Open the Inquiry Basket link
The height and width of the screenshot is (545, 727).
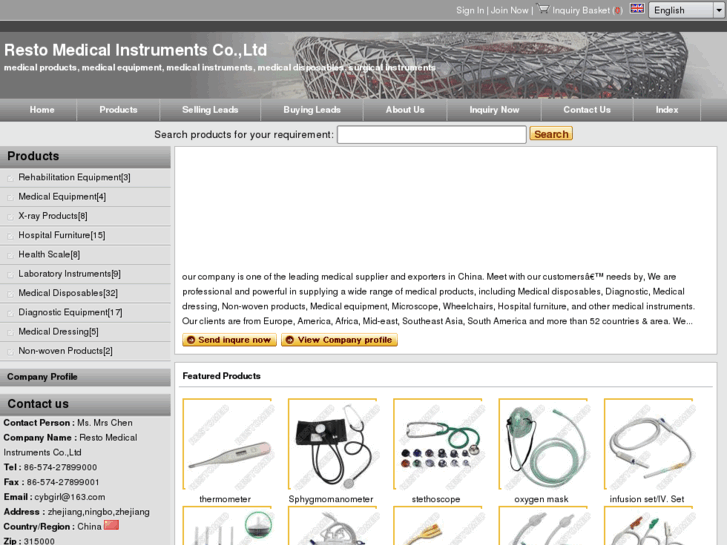point(580,10)
